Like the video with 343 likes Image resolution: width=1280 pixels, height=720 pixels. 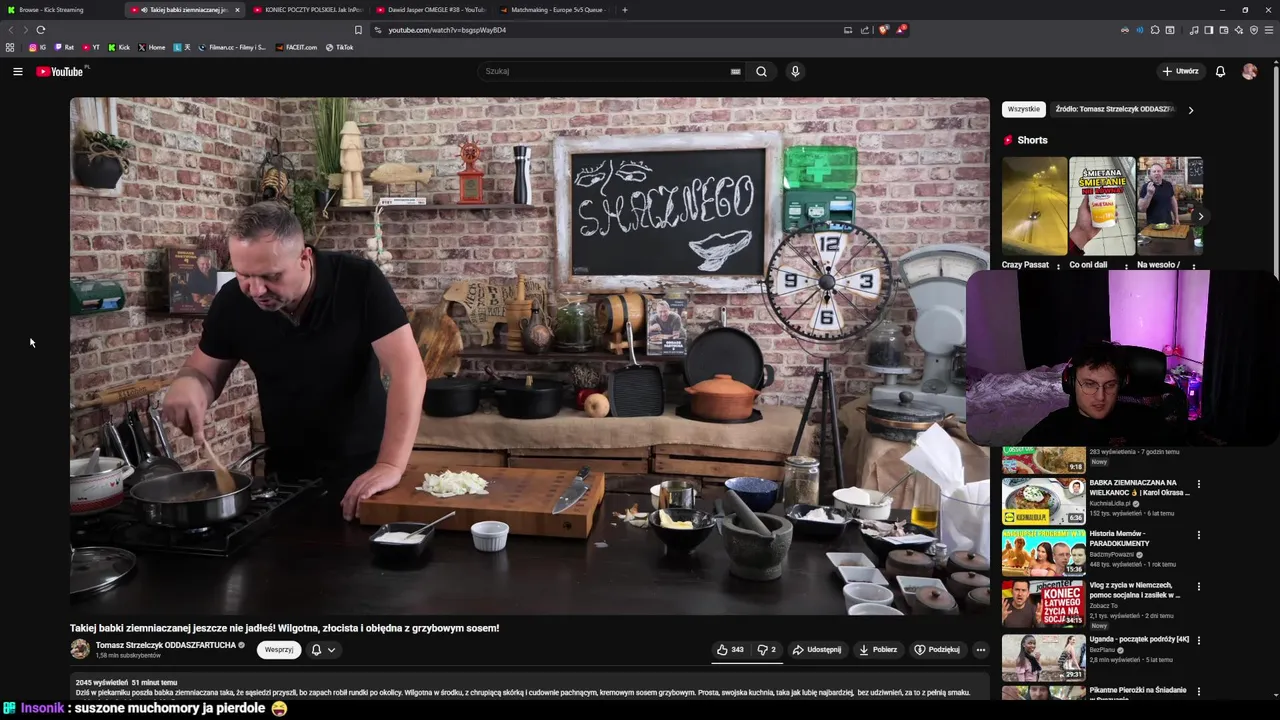[730, 649]
